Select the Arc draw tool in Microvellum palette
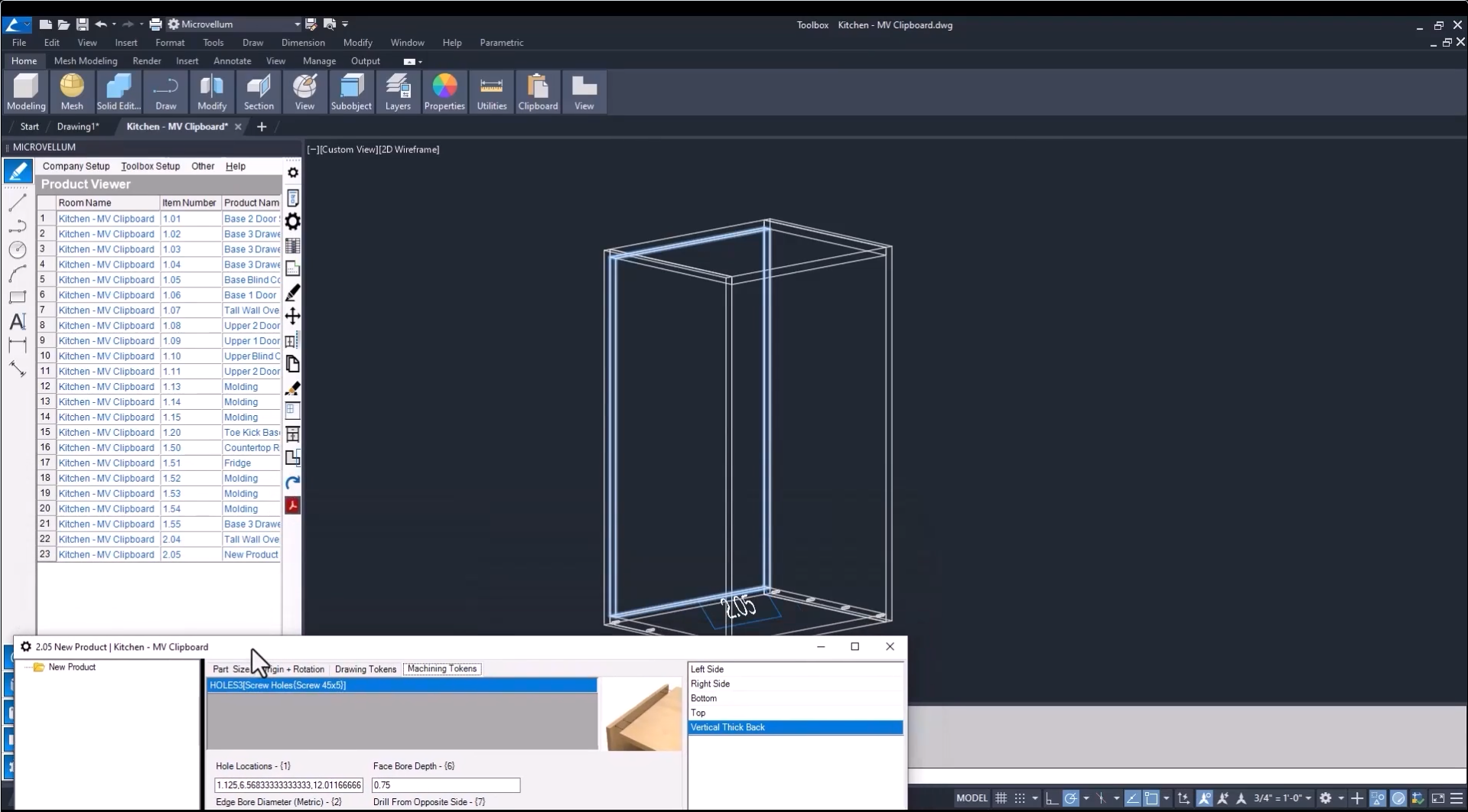1468x812 pixels. 17,274
